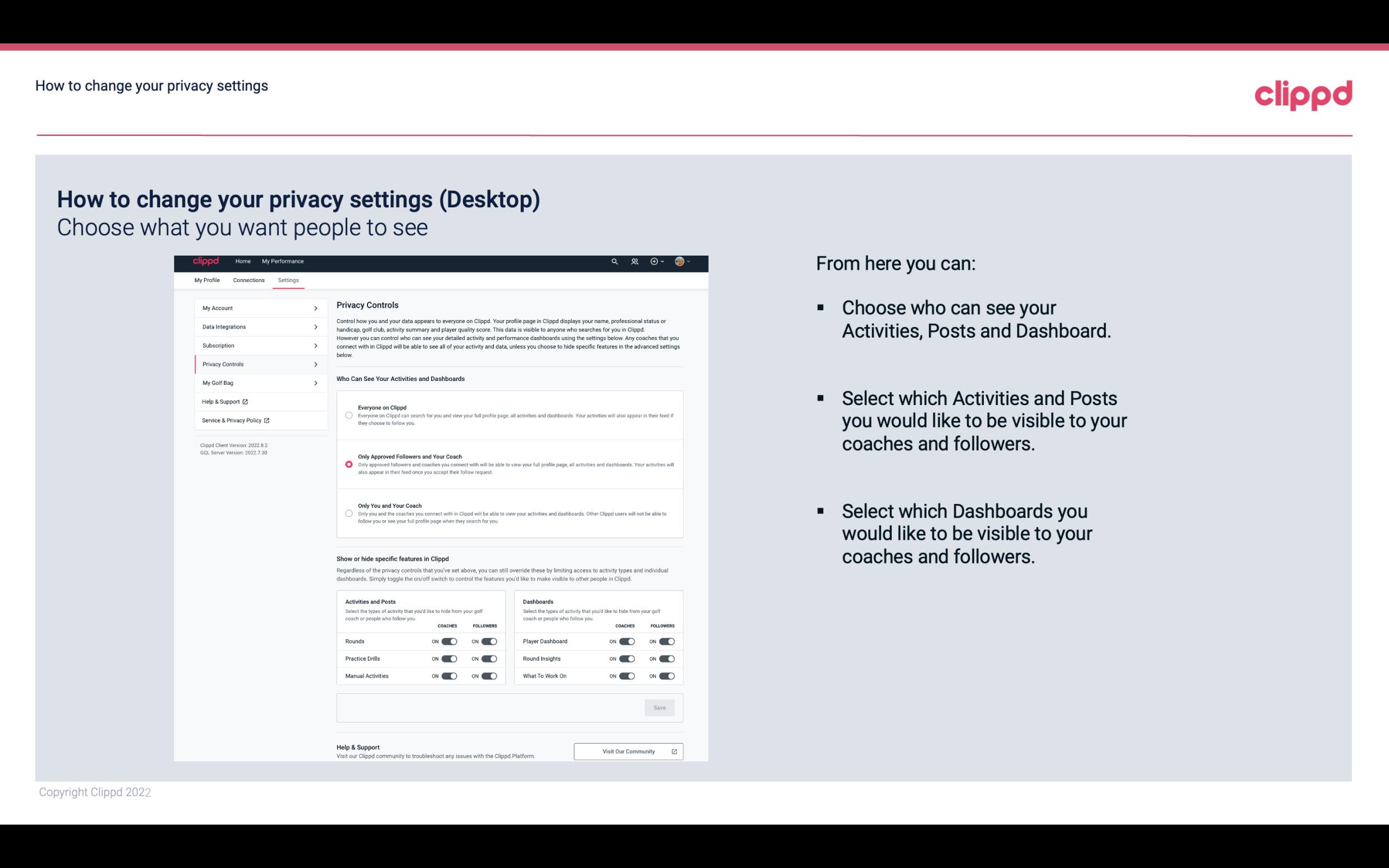
Task: Click the Save button on privacy form
Action: (x=660, y=707)
